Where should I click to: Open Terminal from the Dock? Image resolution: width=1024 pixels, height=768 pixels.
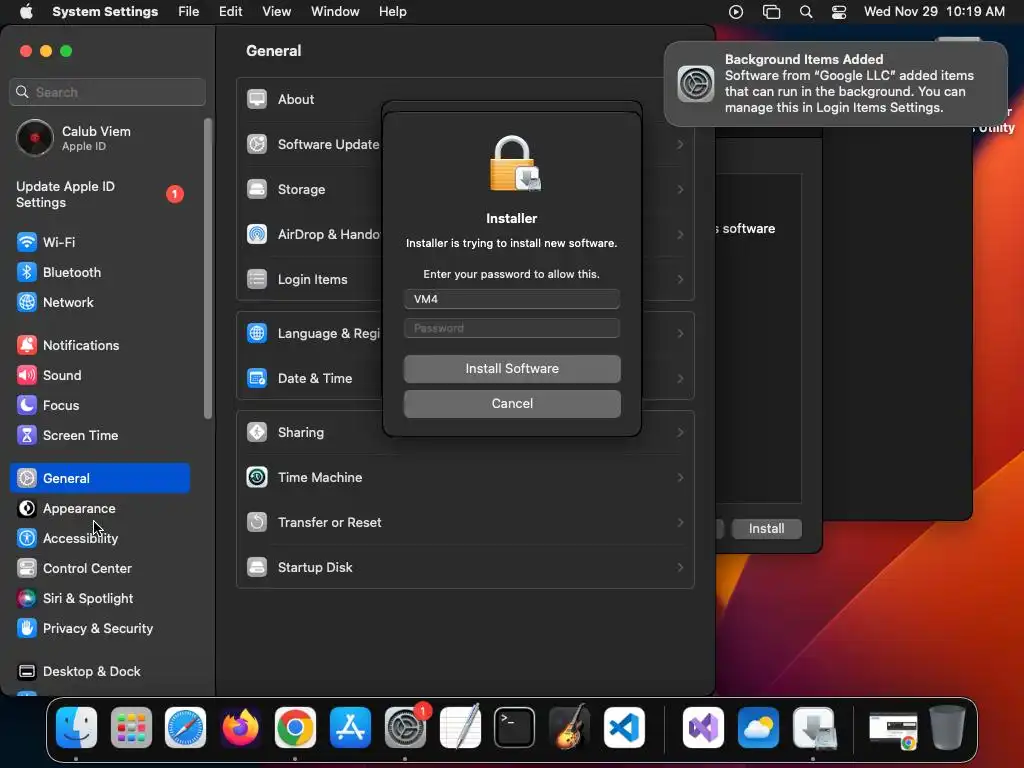click(515, 727)
